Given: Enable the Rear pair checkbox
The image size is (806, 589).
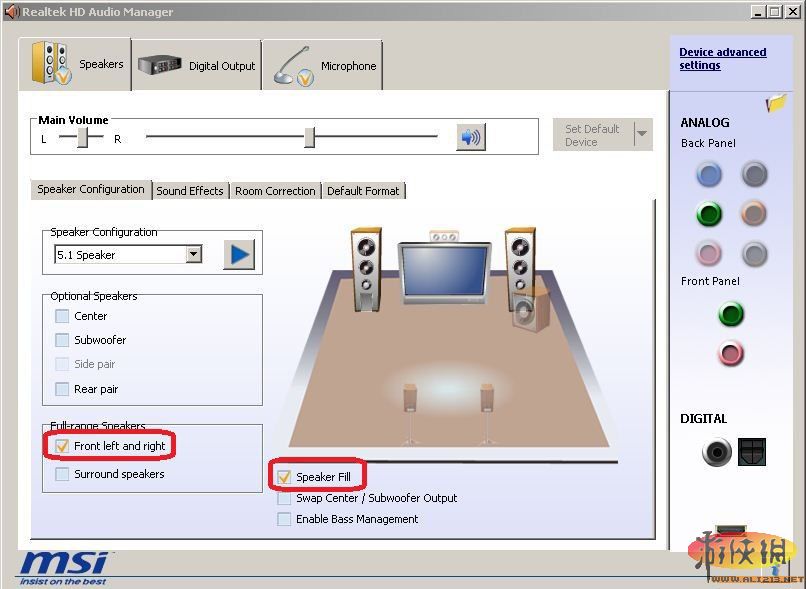Looking at the screenshot, I should point(62,389).
